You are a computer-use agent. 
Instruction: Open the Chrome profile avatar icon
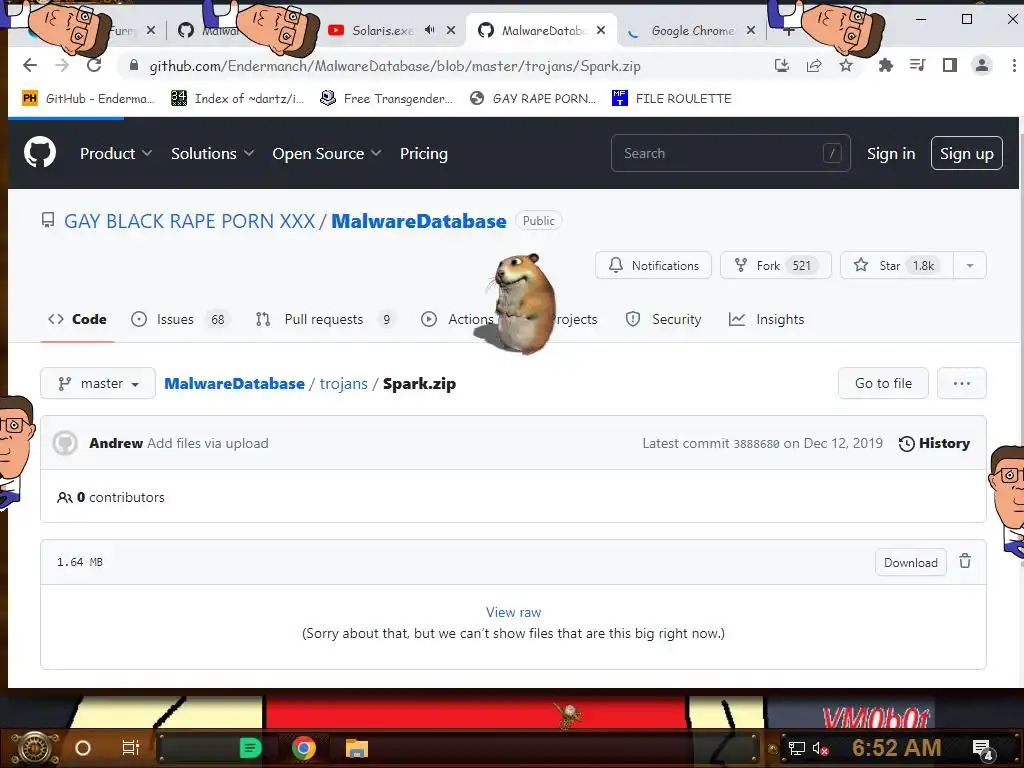coord(982,65)
